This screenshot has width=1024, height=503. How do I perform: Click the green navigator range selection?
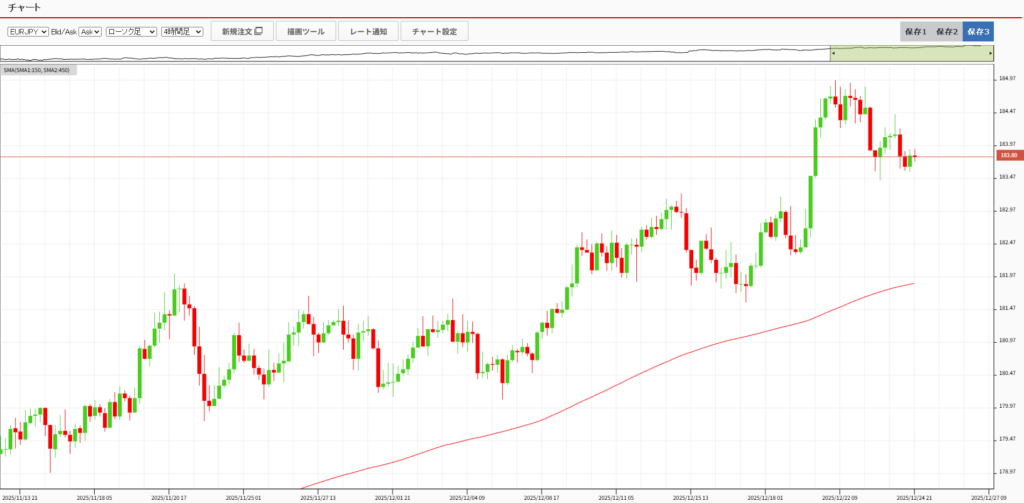[x=910, y=54]
